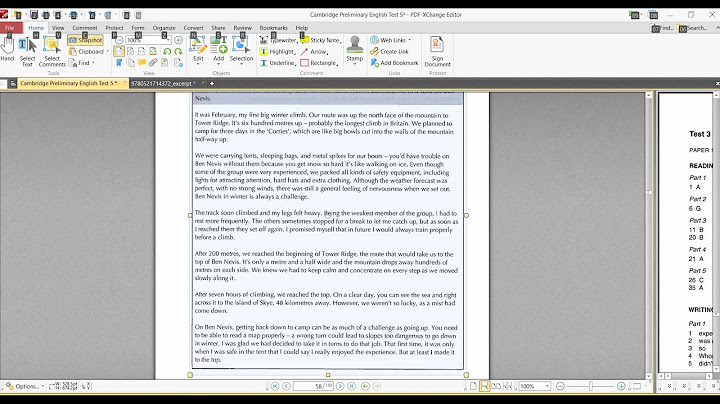The height and width of the screenshot is (404, 720).
Task: Open the attachments paperclip icon
Action: click(153, 63)
